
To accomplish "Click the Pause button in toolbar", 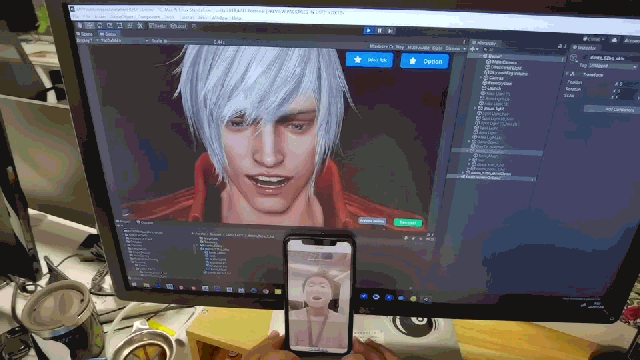I will click(380, 31).
